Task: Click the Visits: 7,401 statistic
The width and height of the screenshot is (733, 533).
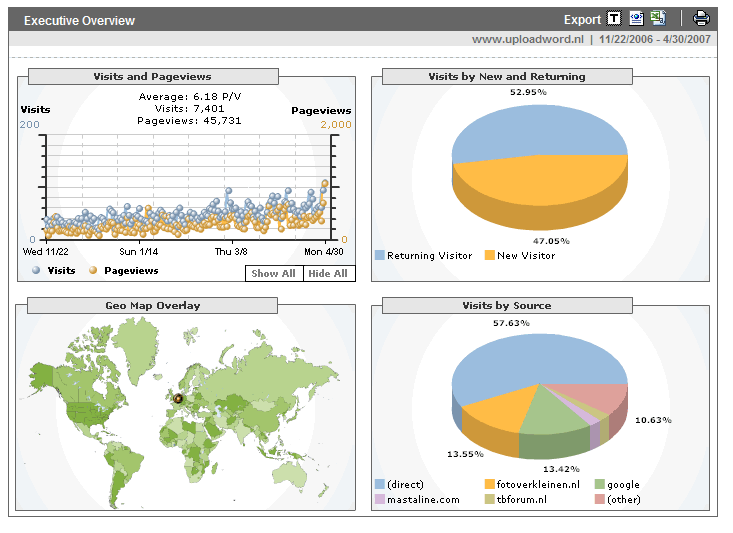Action: coord(189,108)
